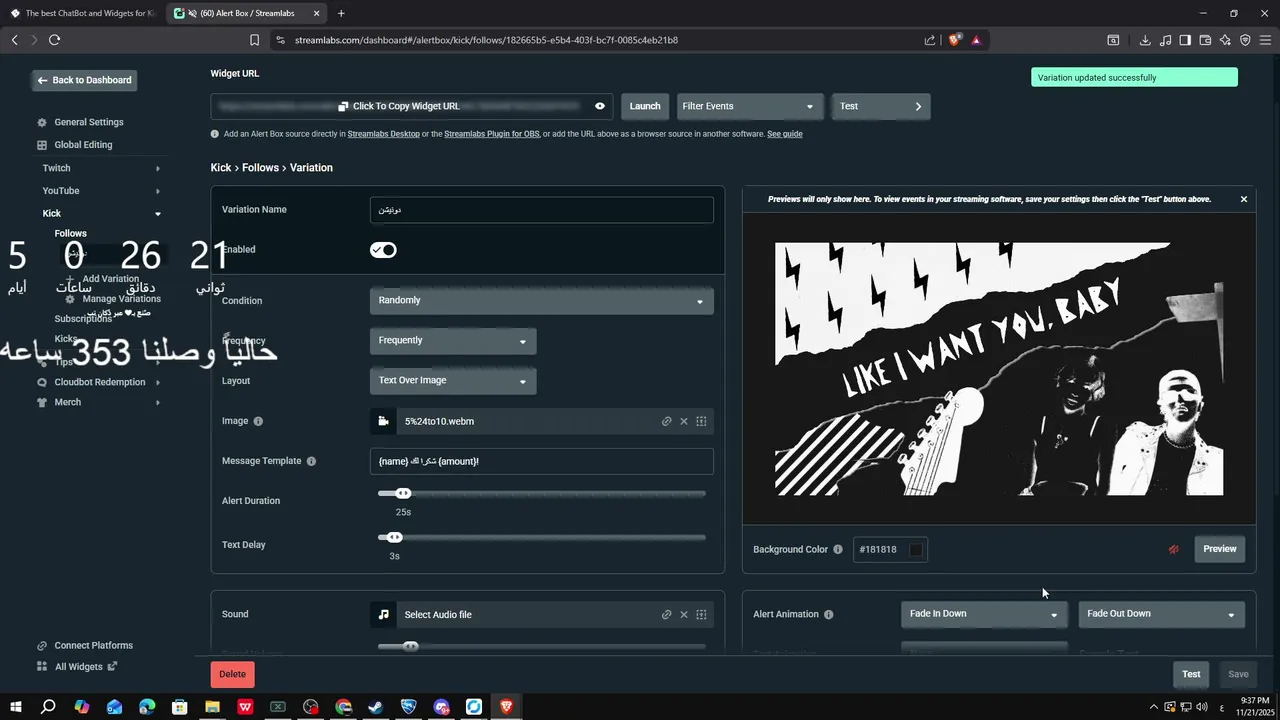Open Cloudbot Redemption in the sidebar
Image resolution: width=1280 pixels, height=720 pixels.
100,382
